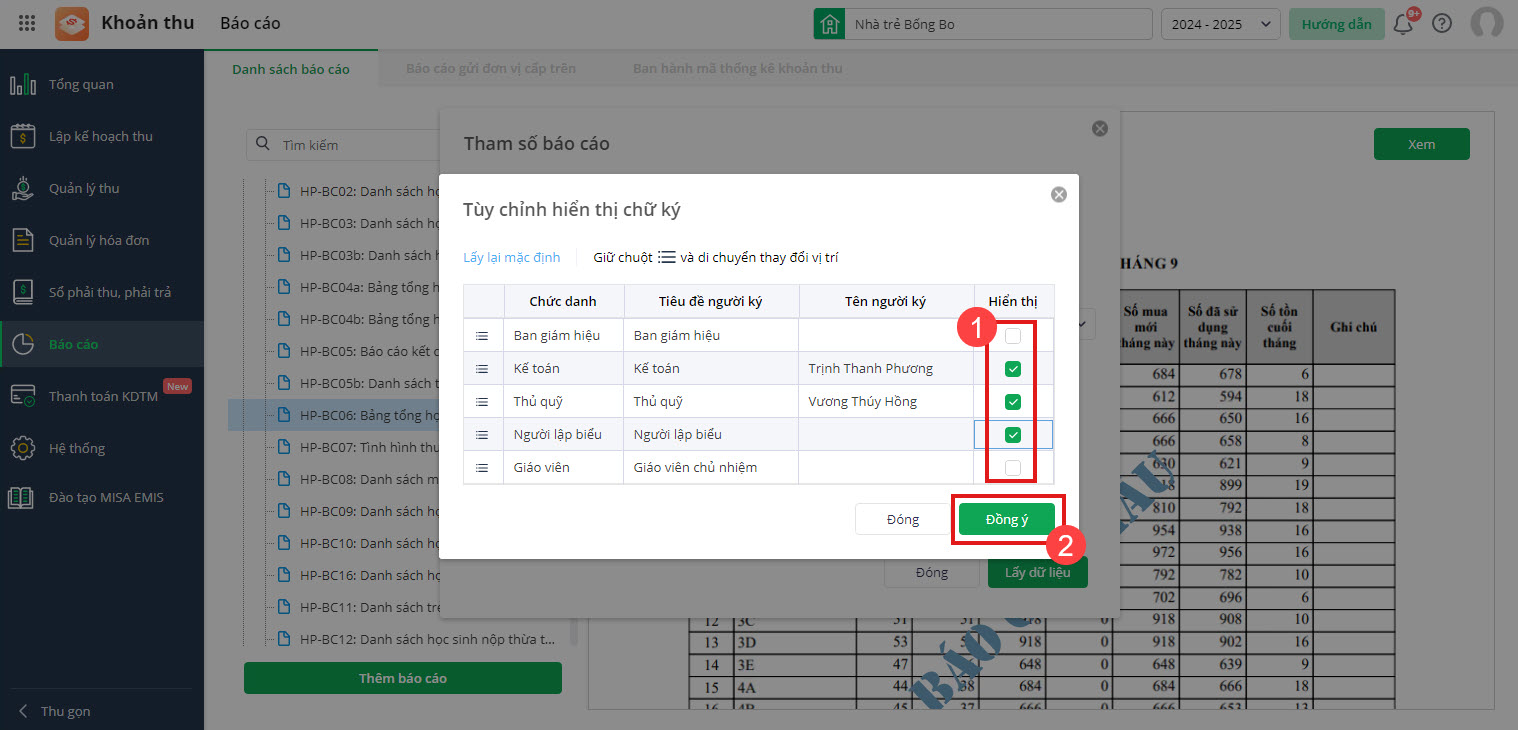1518x730 pixels.
Task: Click the school house icon
Action: coord(828,24)
